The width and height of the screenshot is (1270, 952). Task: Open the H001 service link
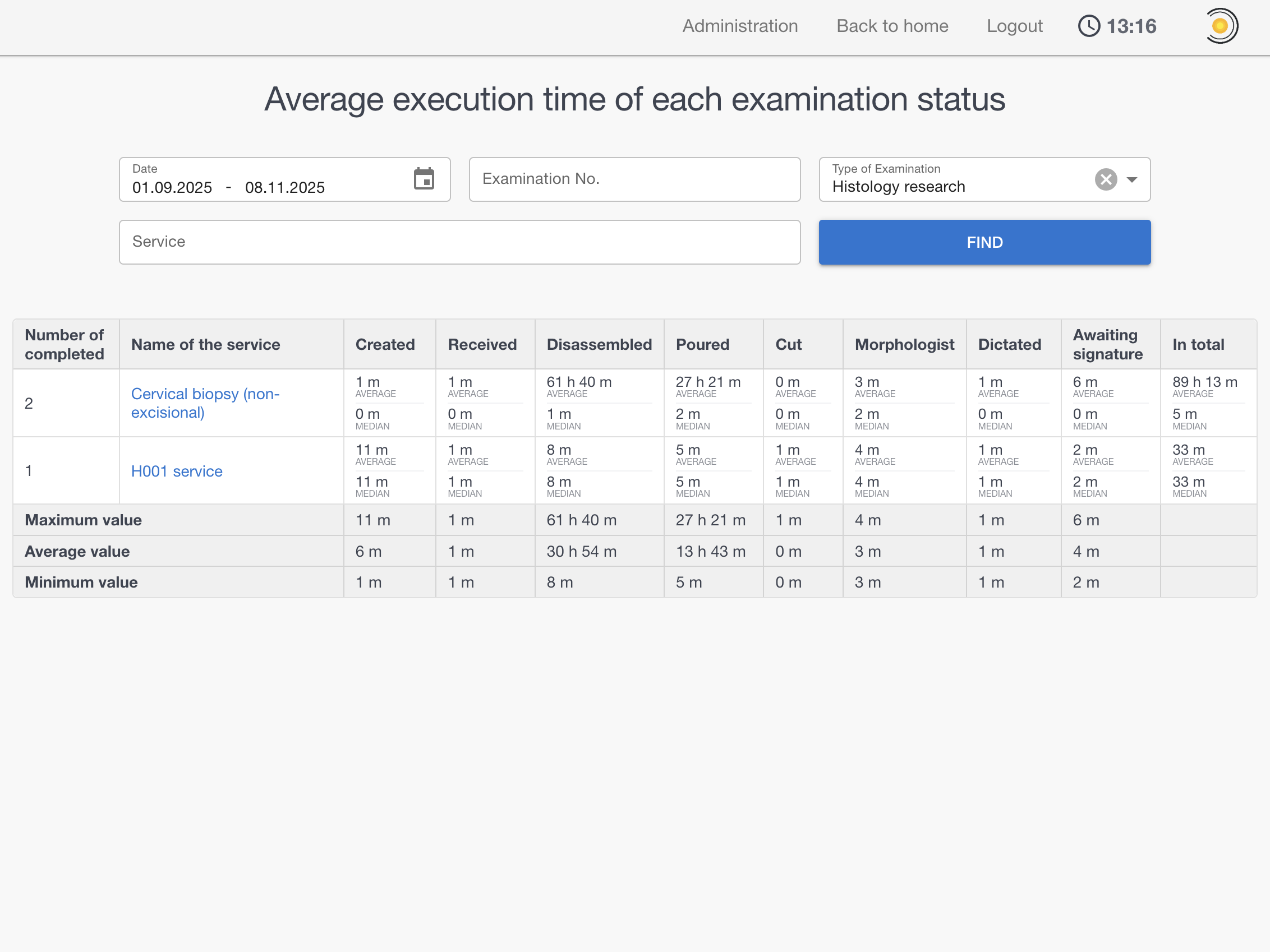(x=176, y=471)
